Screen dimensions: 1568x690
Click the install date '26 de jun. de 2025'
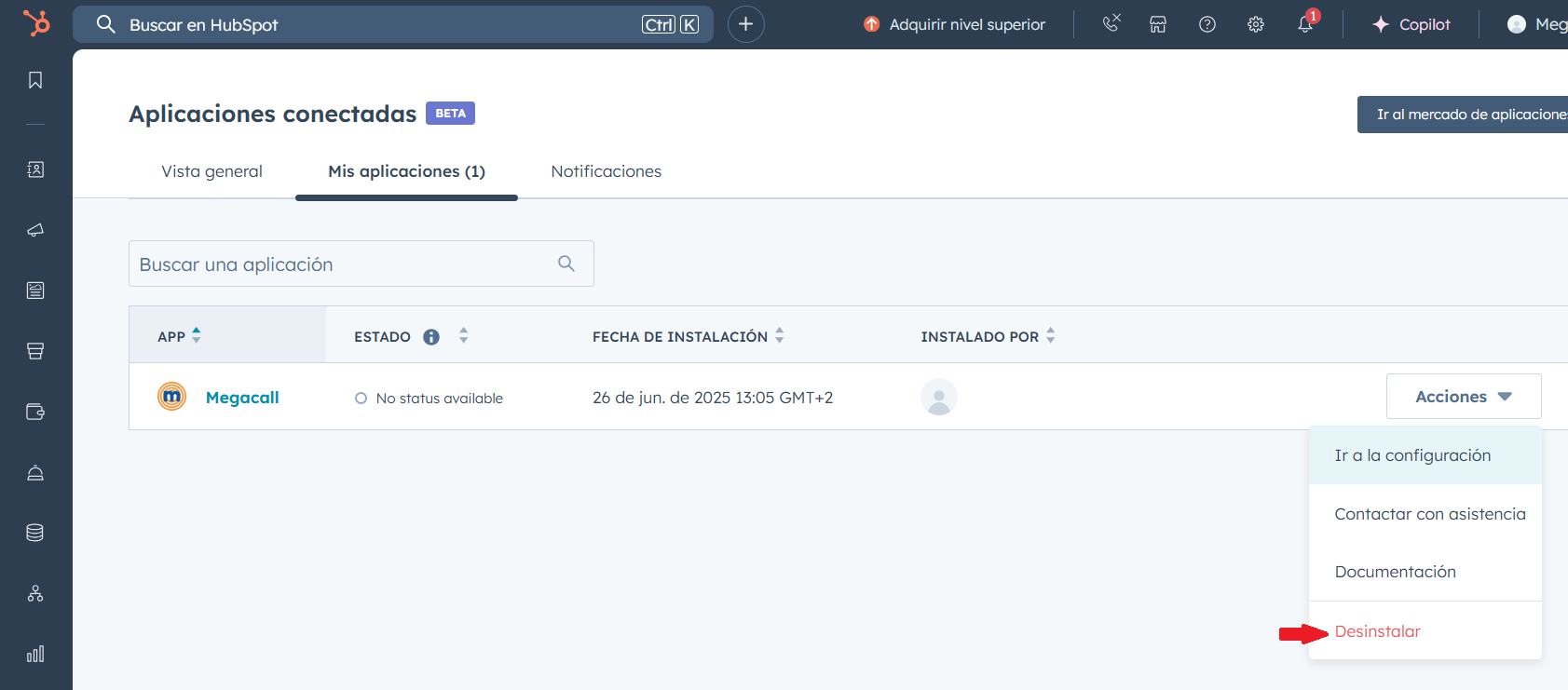[x=661, y=398]
